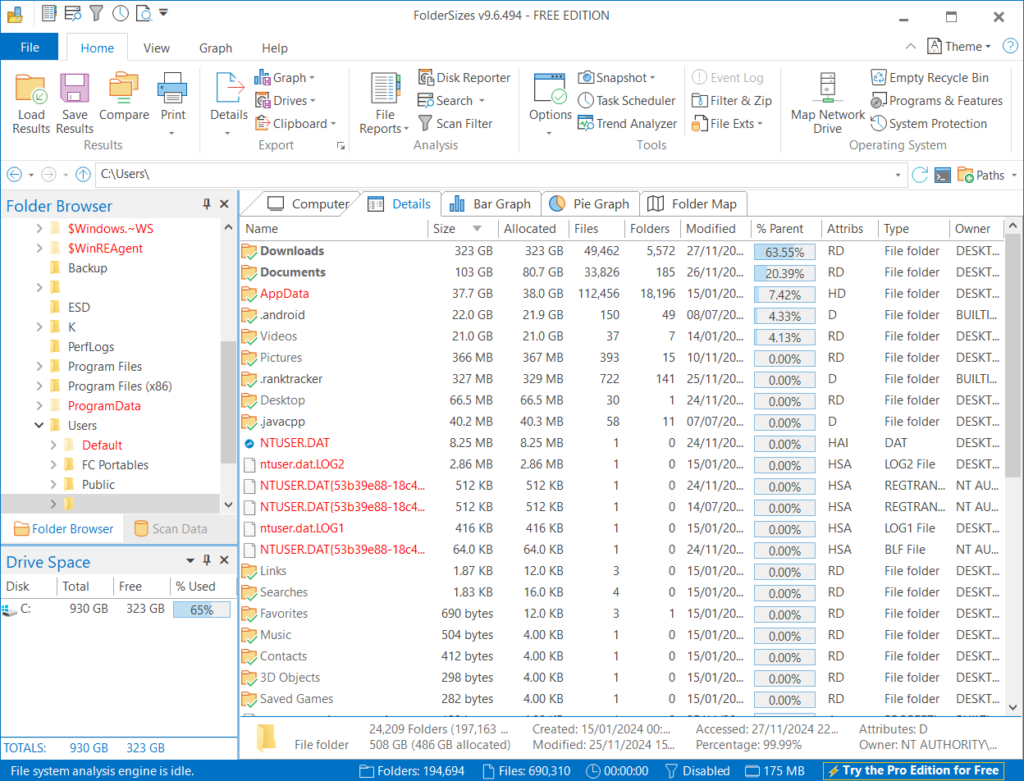This screenshot has height=781, width=1024.
Task: Open the Trend Analyzer tool
Action: [627, 123]
